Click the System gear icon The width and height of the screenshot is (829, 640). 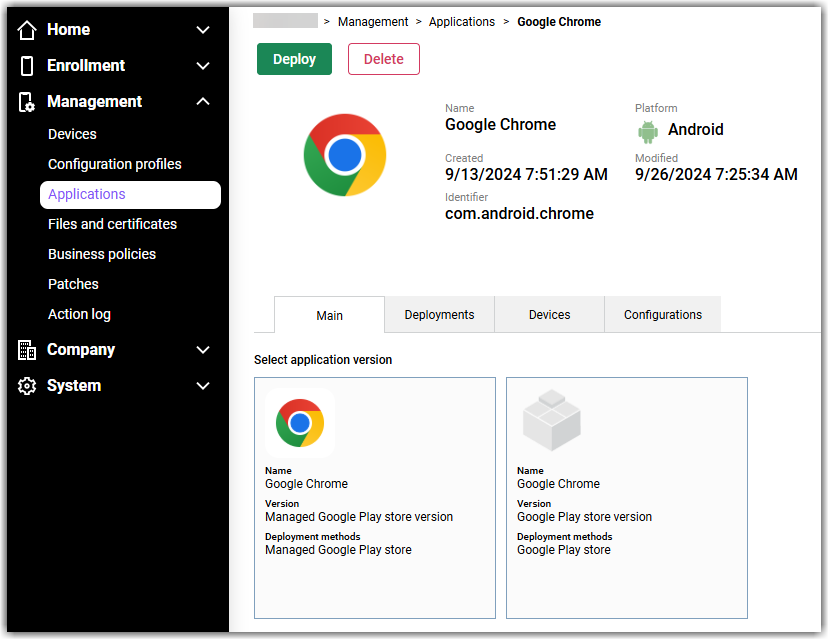[x=27, y=386]
